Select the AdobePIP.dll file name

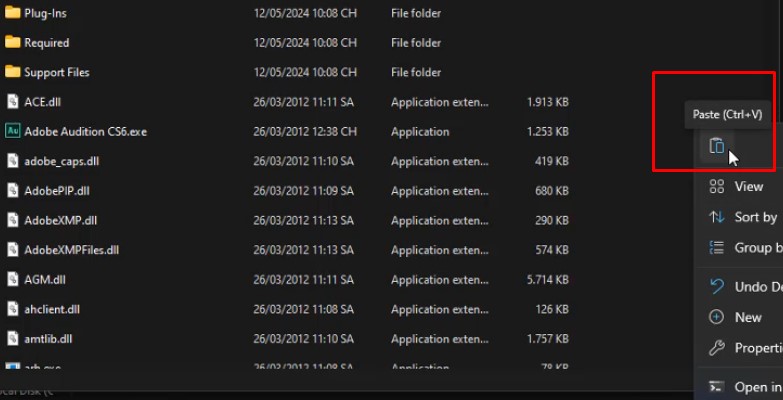pyautogui.click(x=57, y=191)
